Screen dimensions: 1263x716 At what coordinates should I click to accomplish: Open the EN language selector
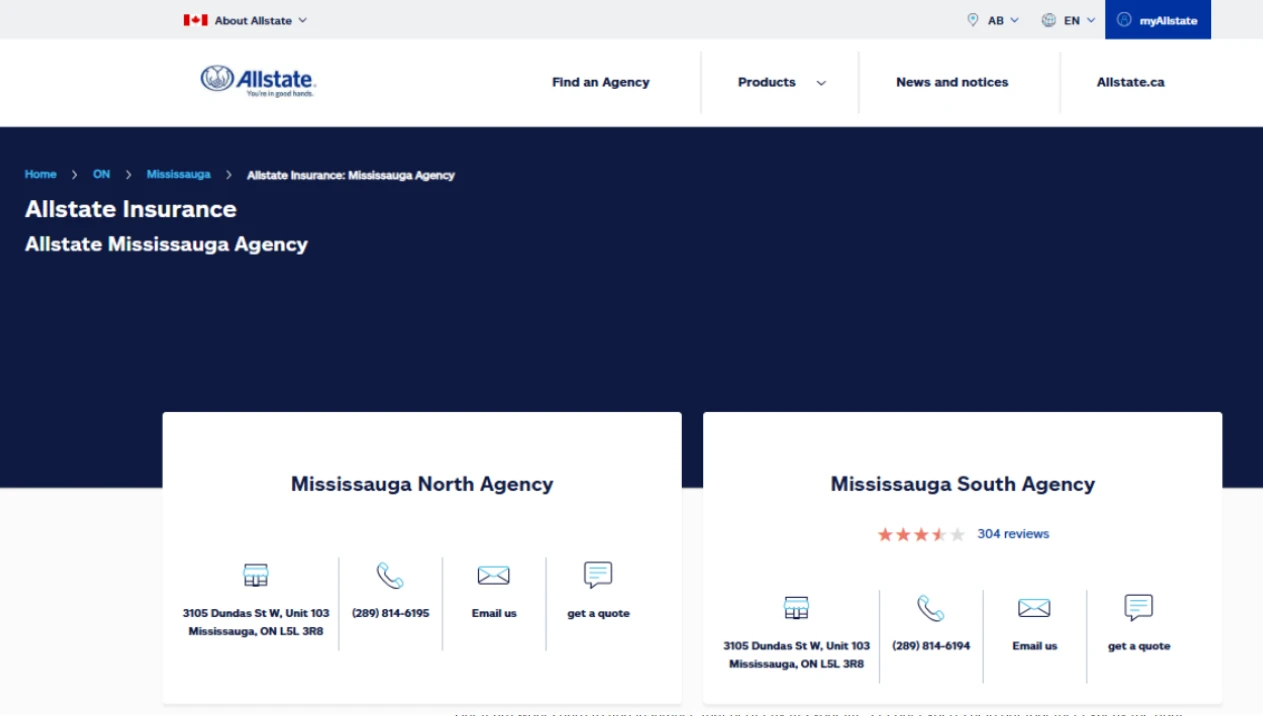click(1069, 20)
